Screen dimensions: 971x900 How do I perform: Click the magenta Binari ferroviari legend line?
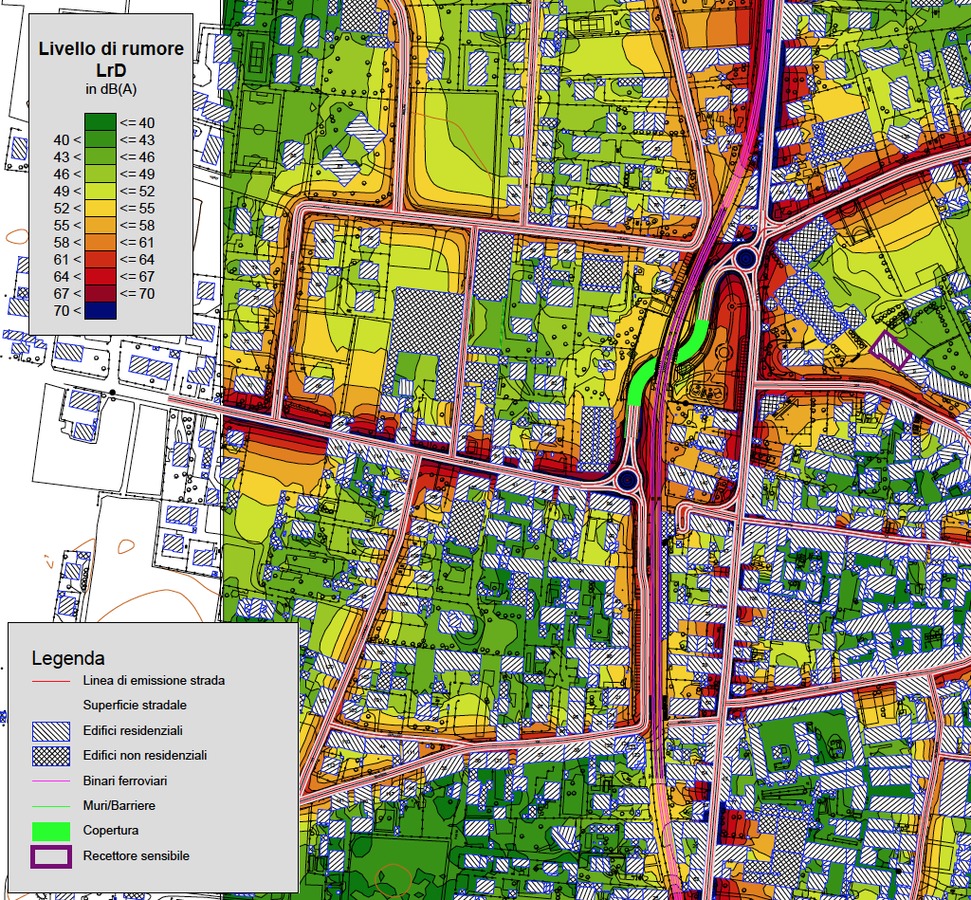(x=51, y=780)
